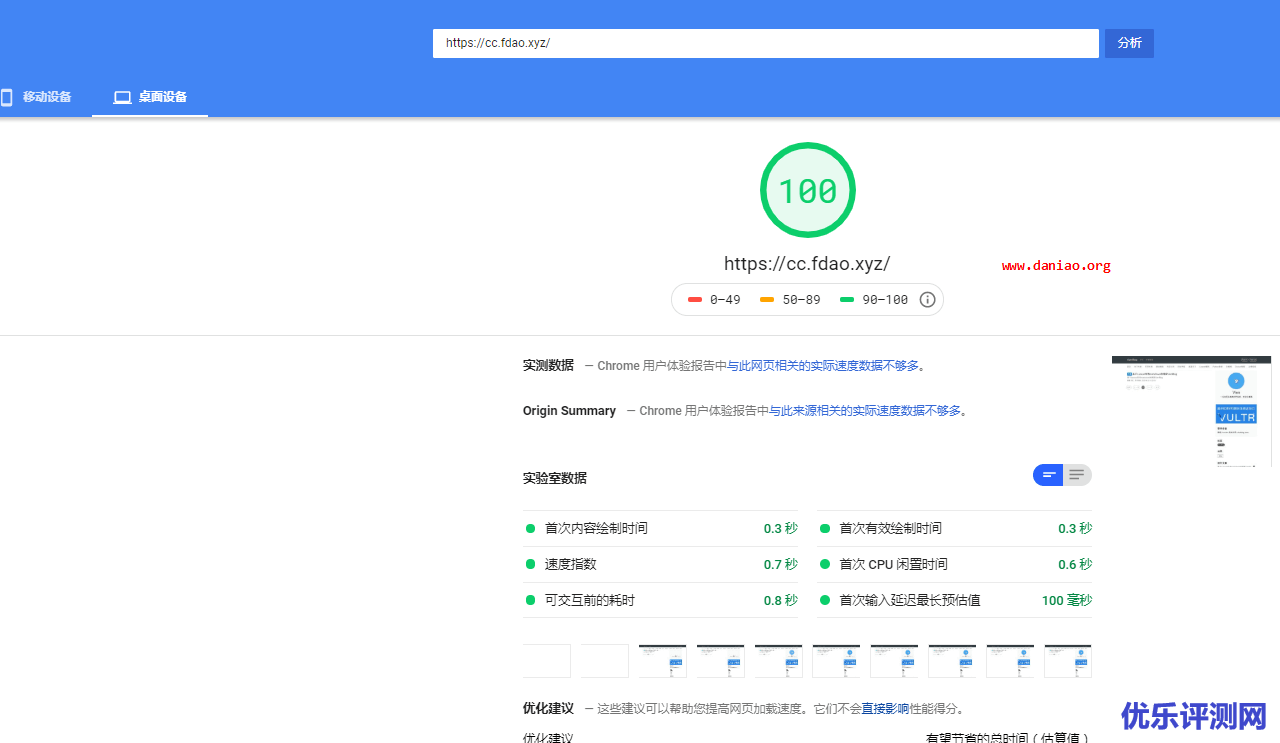Switch to the detailed metrics list view
The width and height of the screenshot is (1280, 743).
1076,475
